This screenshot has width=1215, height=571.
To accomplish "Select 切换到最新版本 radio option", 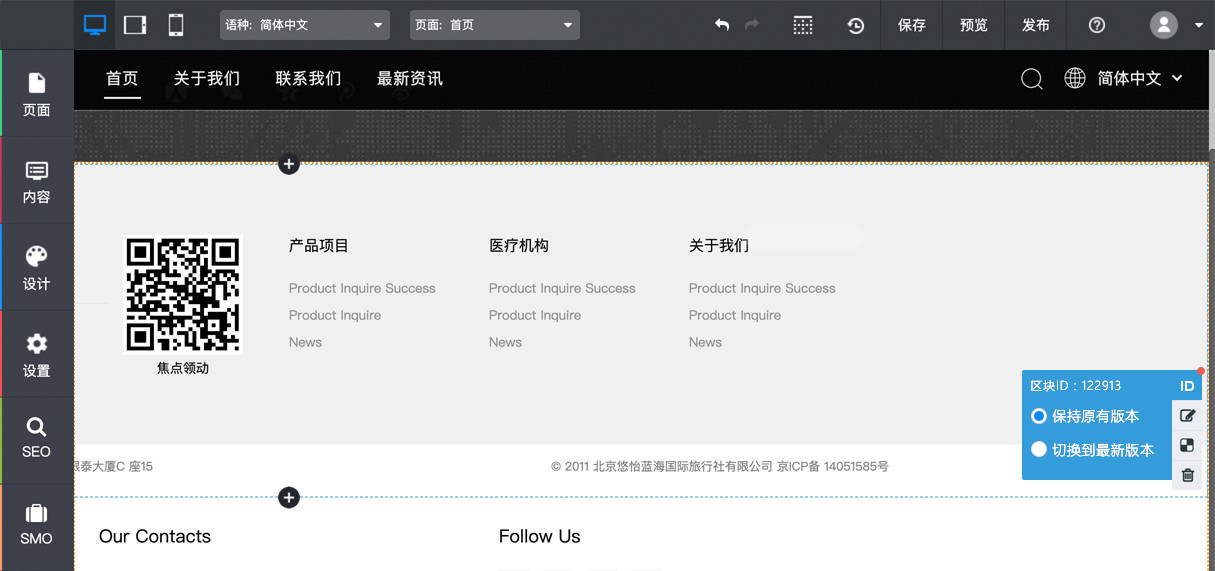I will (x=1039, y=450).
